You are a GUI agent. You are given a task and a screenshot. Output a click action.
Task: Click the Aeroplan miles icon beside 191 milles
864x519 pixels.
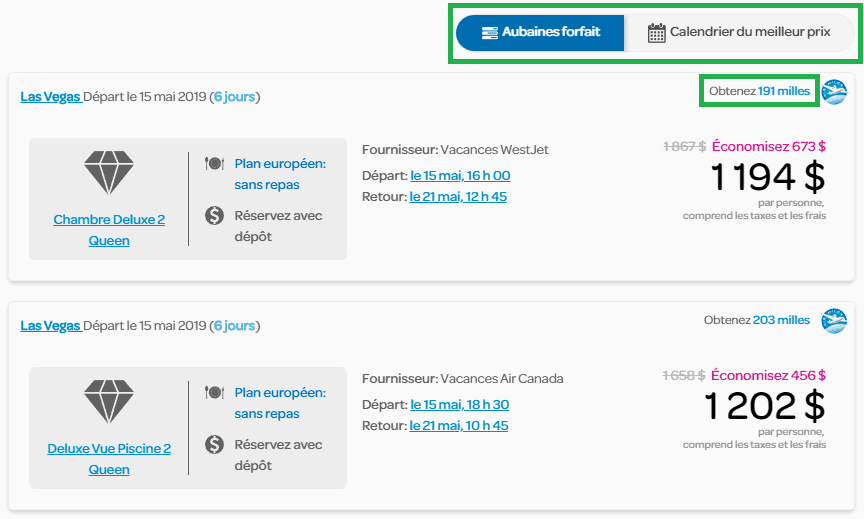pyautogui.click(x=834, y=92)
